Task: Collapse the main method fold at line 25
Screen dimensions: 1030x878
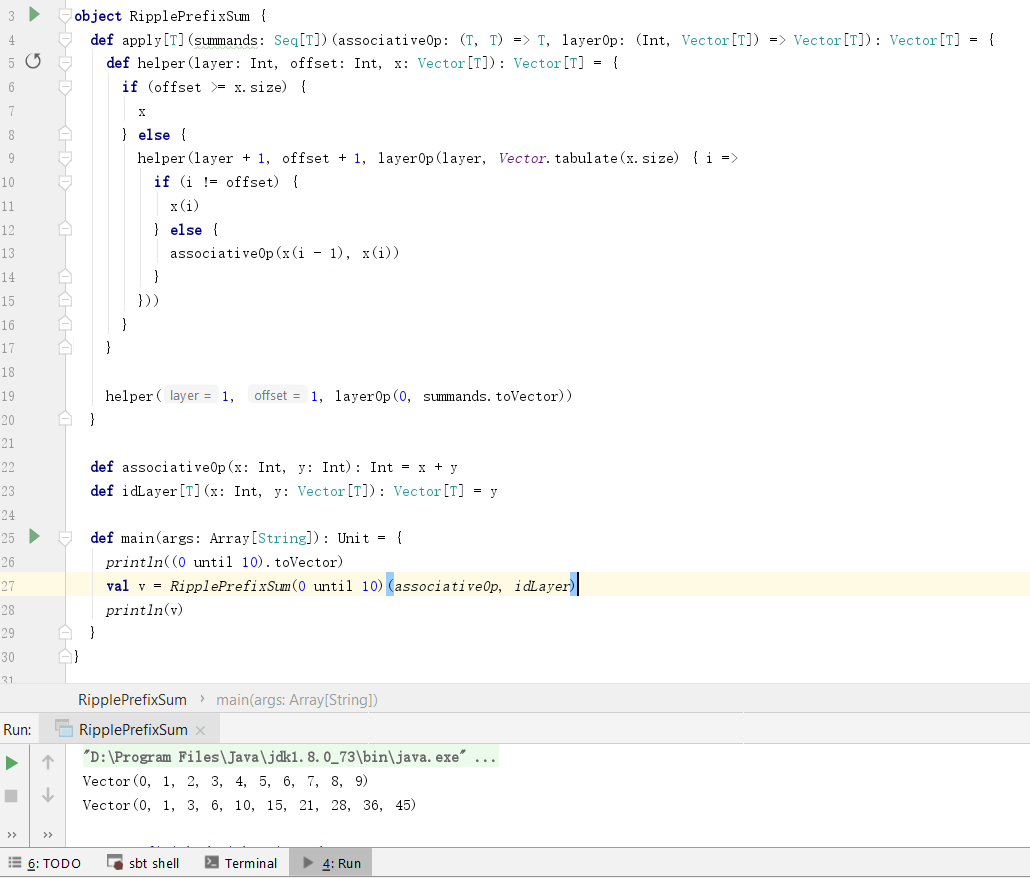Action: 64,538
